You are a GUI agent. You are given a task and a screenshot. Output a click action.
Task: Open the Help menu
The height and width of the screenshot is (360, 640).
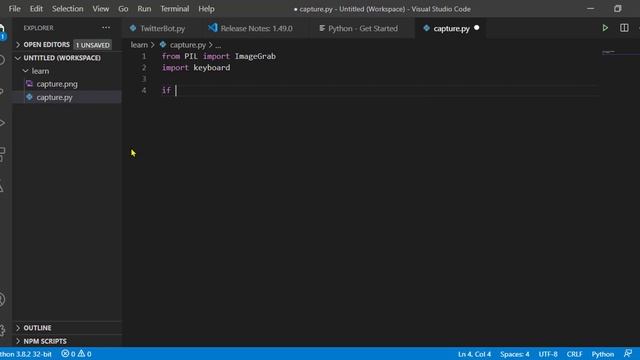pos(206,9)
